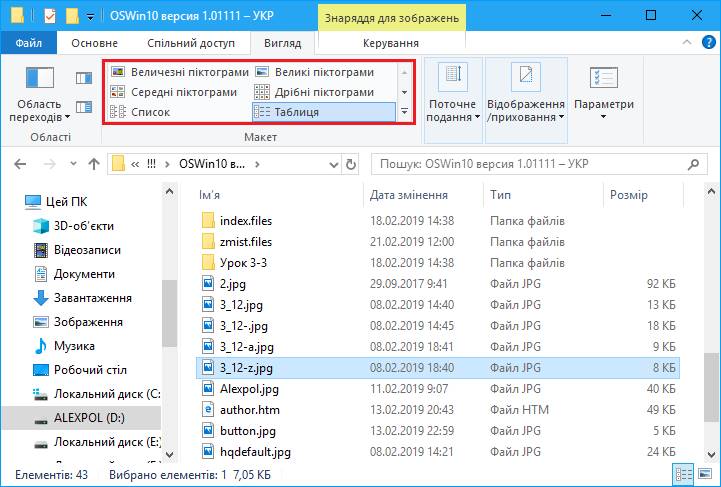This screenshot has height=487, width=721.
Task: Open Customize Quick Access Toolbar dropdown
Action: click(91, 17)
